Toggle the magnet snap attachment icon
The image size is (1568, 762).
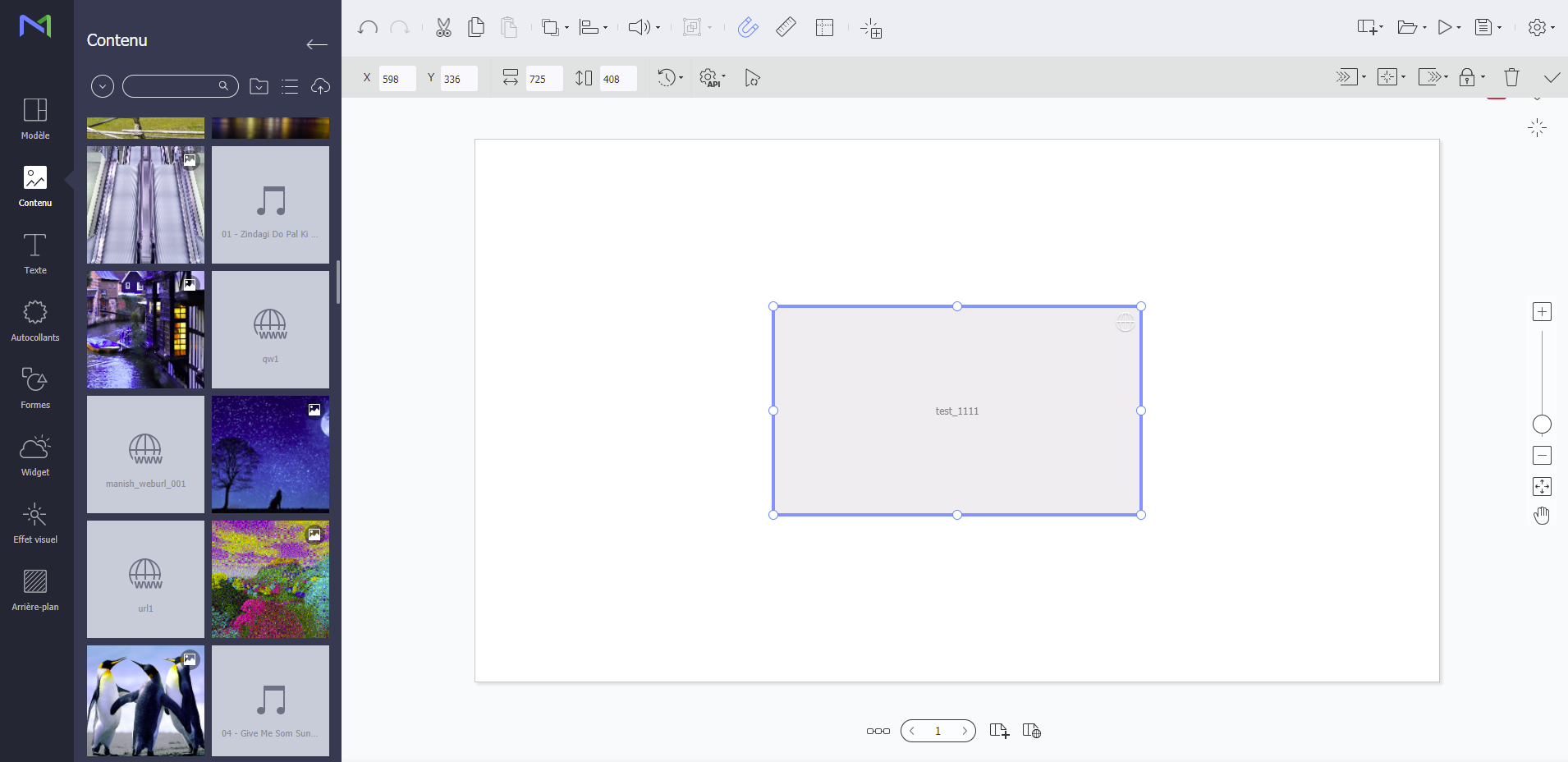click(x=747, y=28)
